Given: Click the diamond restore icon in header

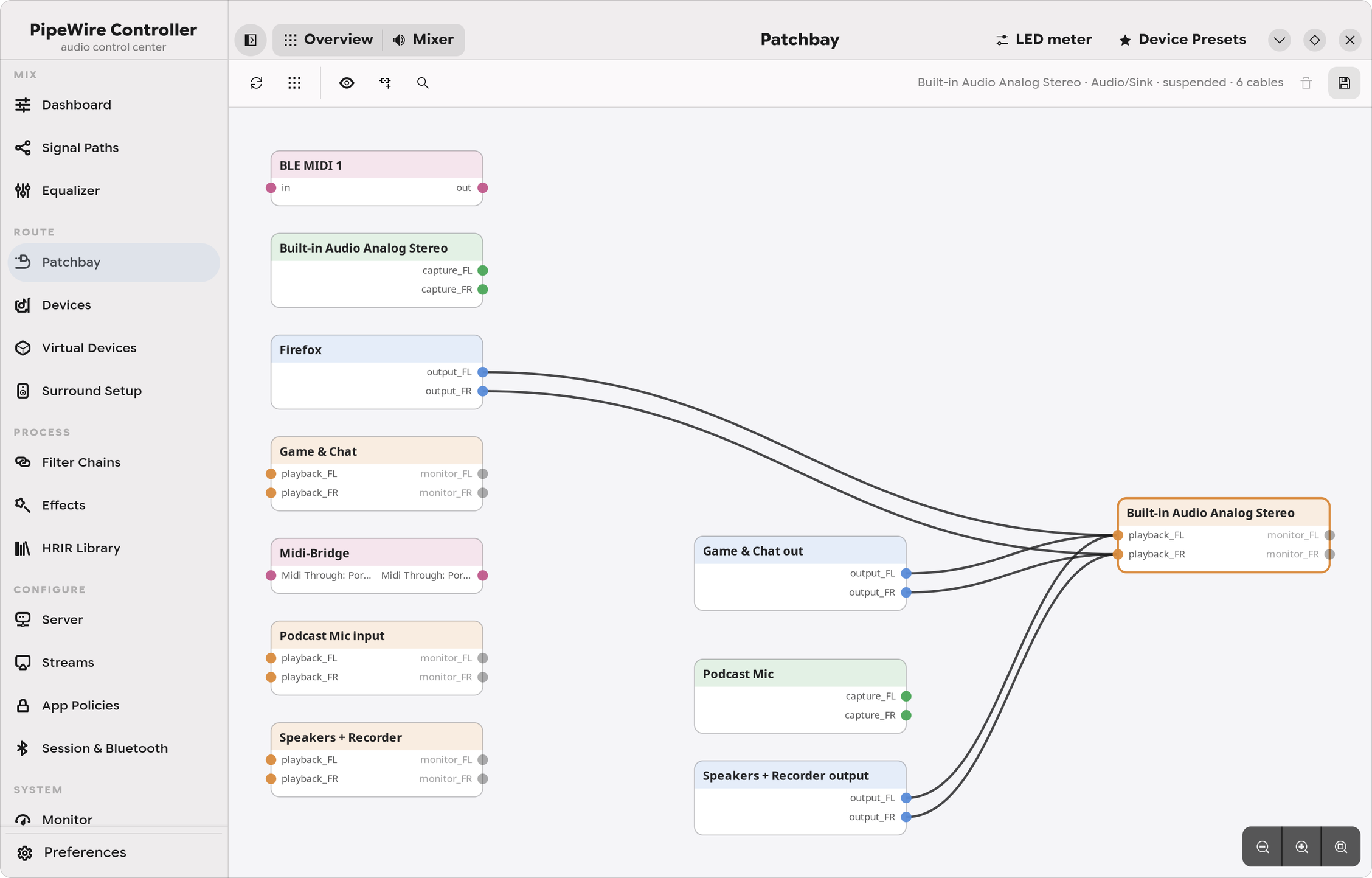Looking at the screenshot, I should click(x=1315, y=40).
